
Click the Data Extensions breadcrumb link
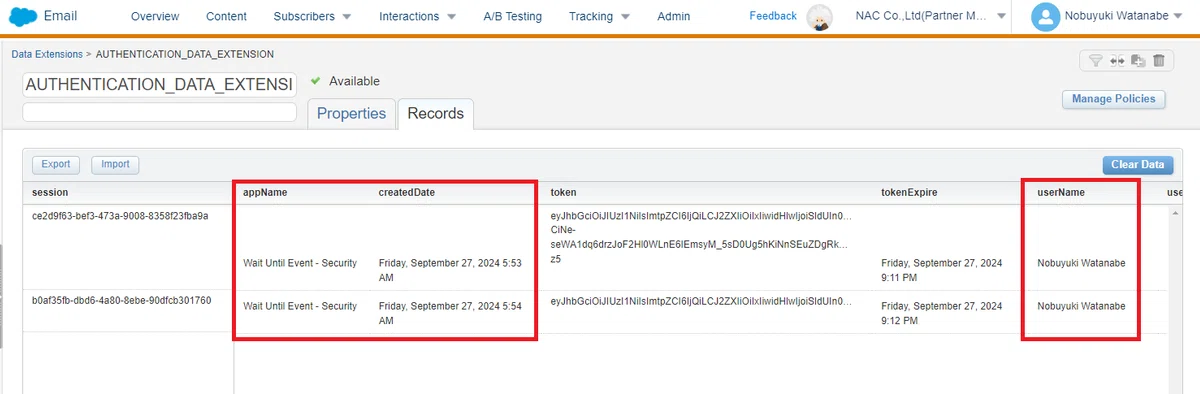pyautogui.click(x=47, y=54)
